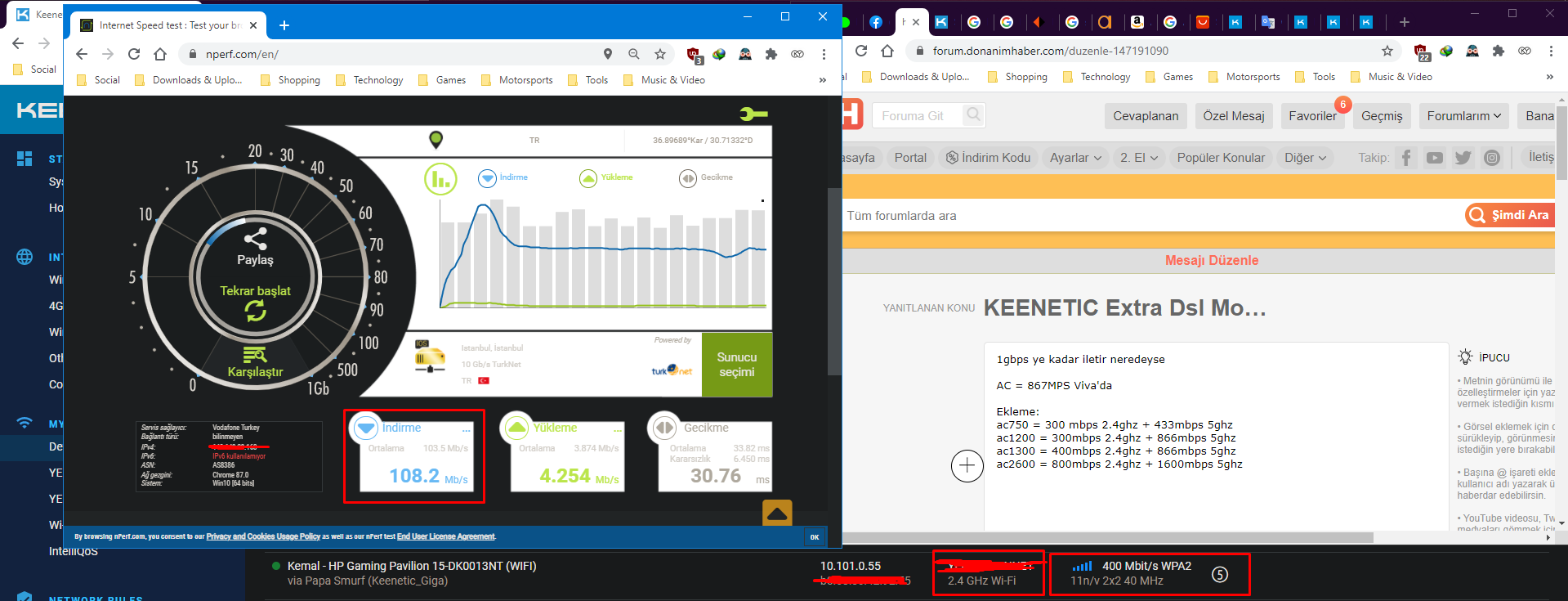Open Özel Mesaj on forum page
This screenshot has height=601, width=1568.
pyautogui.click(x=1234, y=116)
